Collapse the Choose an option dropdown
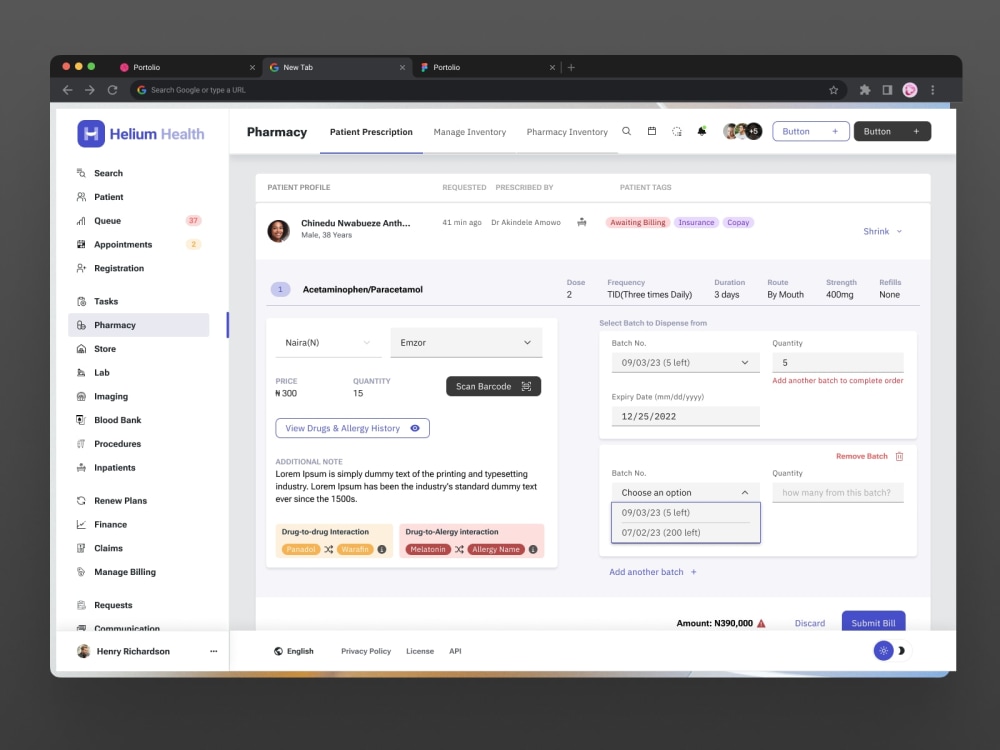Screen dimensions: 1000x750 click(x=686, y=492)
